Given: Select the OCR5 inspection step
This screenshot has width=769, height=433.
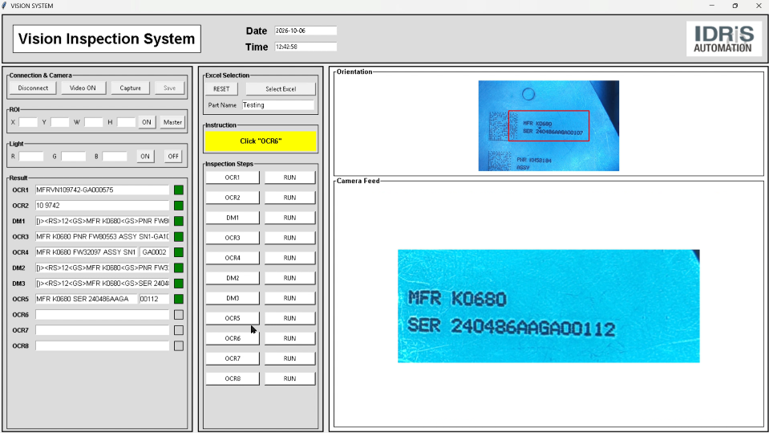Looking at the screenshot, I should (x=232, y=318).
